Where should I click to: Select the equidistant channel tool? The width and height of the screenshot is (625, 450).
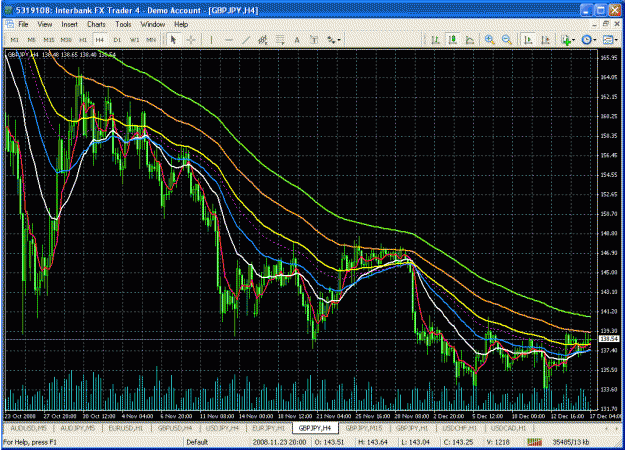point(263,40)
